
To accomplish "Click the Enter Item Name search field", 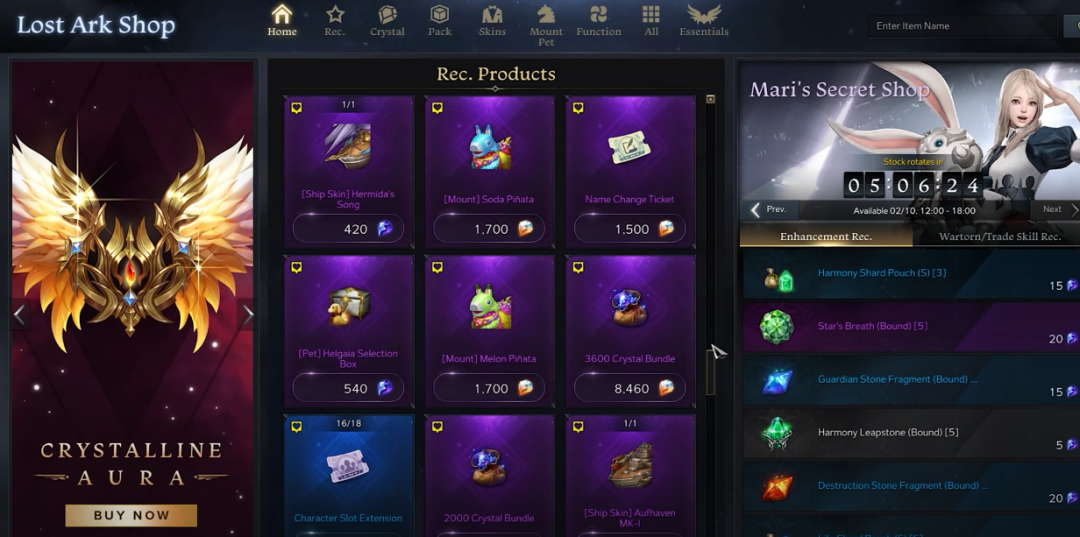I will [x=962, y=26].
